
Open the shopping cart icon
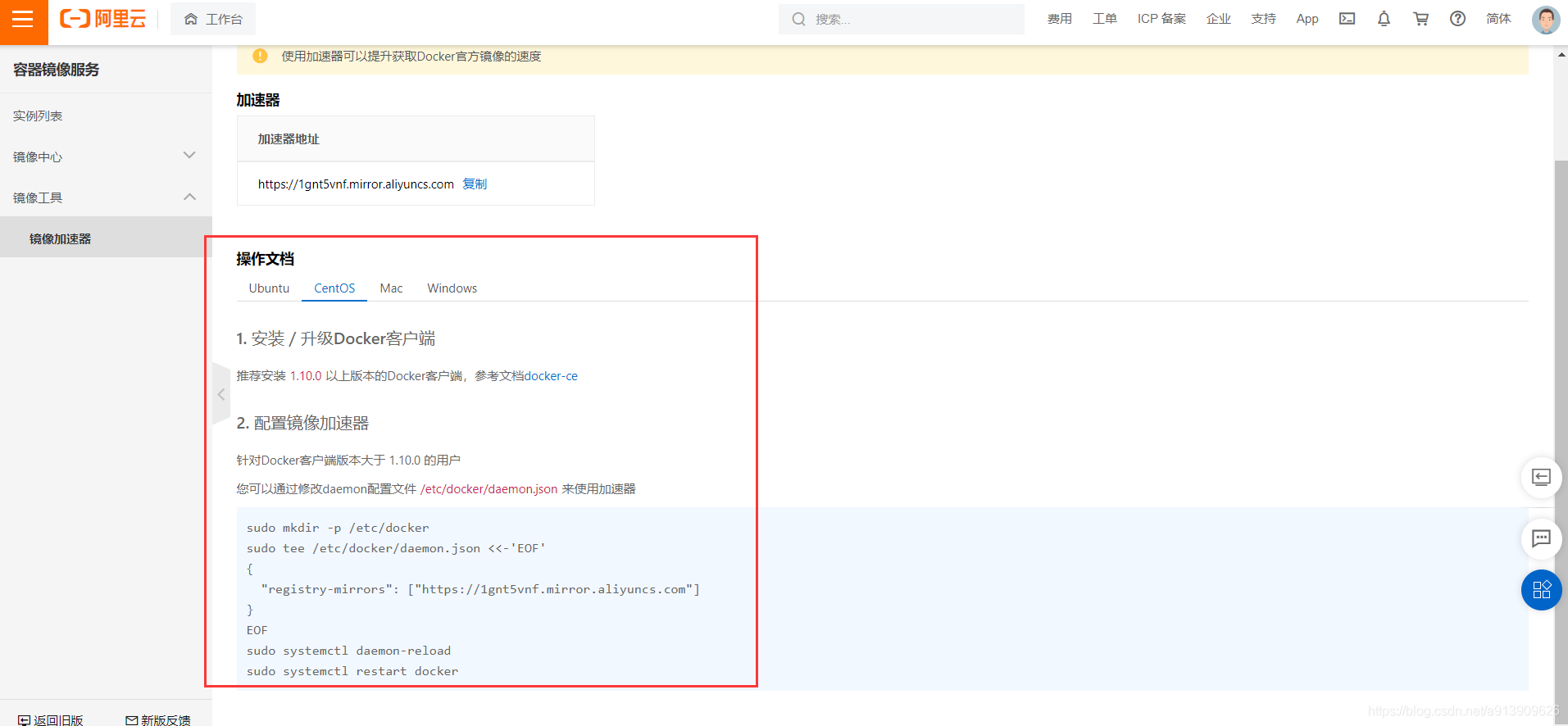point(1421,19)
